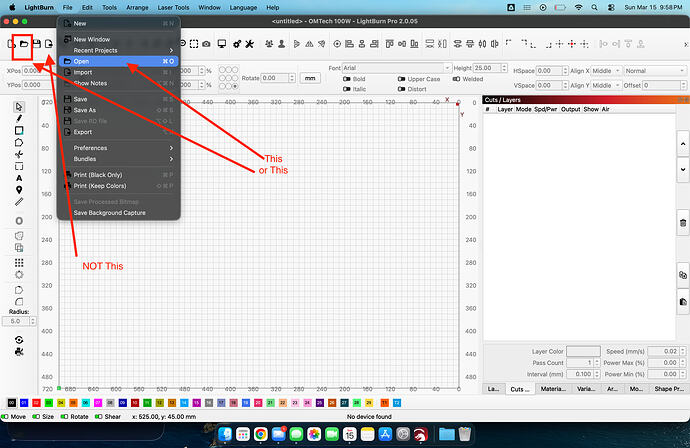690x448 pixels.
Task: Choose Import from the File menu
Action: click(118, 72)
